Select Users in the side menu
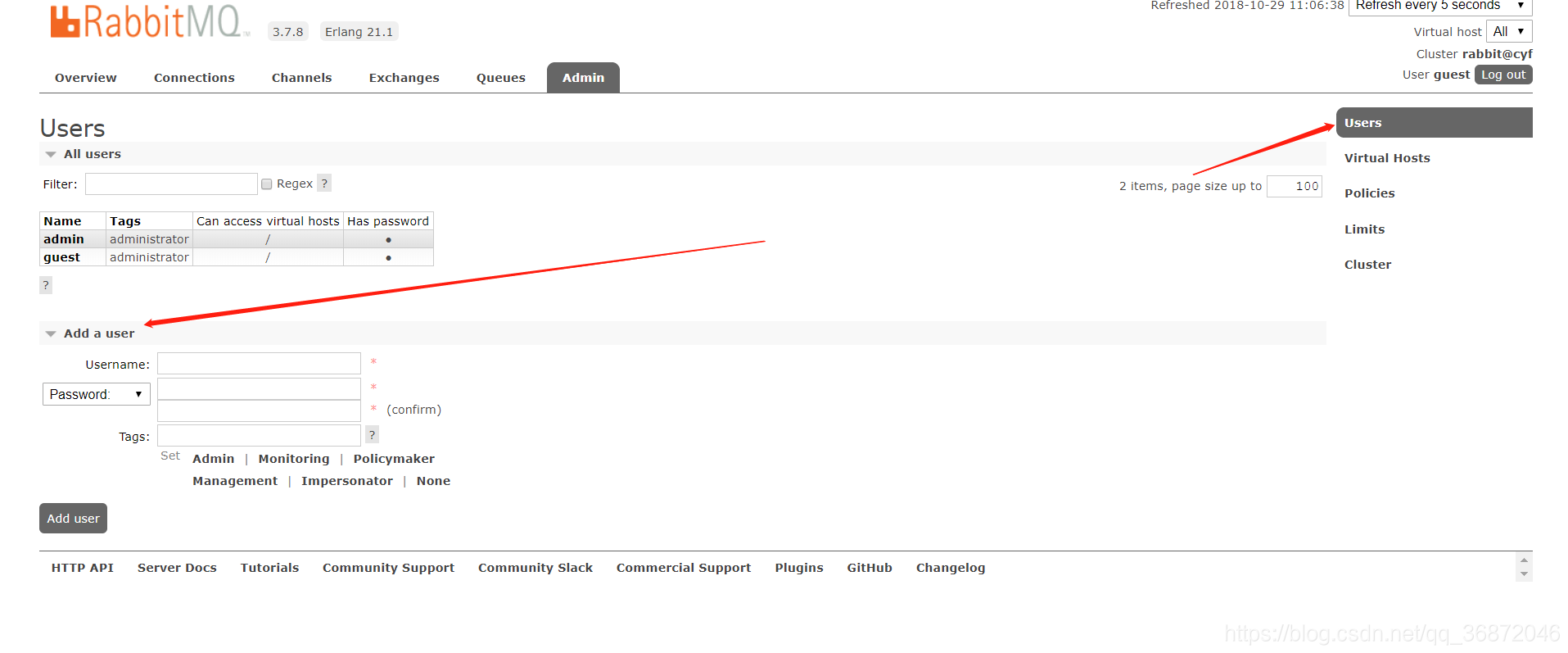This screenshot has height=653, width=1568. tap(1435, 123)
